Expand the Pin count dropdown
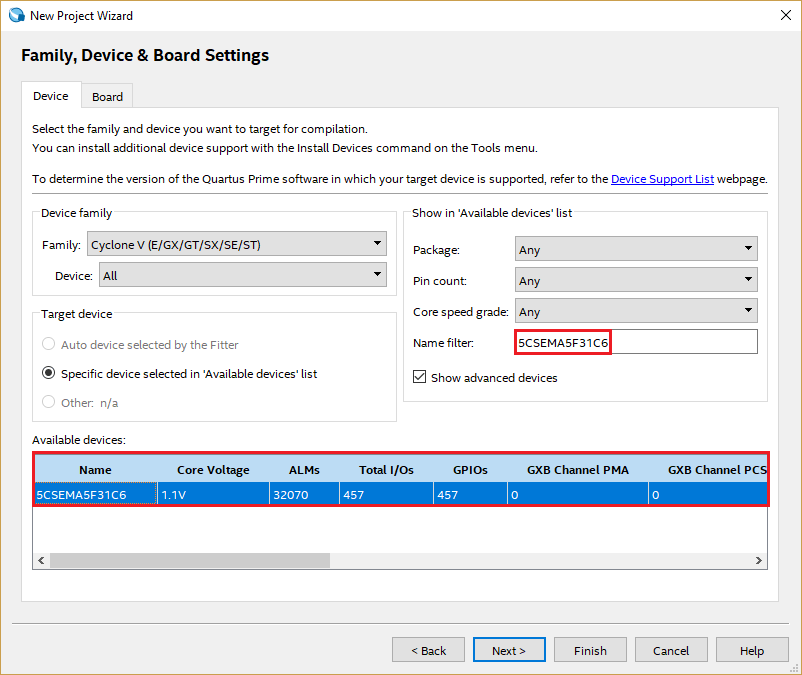The width and height of the screenshot is (802, 675). pyautogui.click(x=636, y=281)
